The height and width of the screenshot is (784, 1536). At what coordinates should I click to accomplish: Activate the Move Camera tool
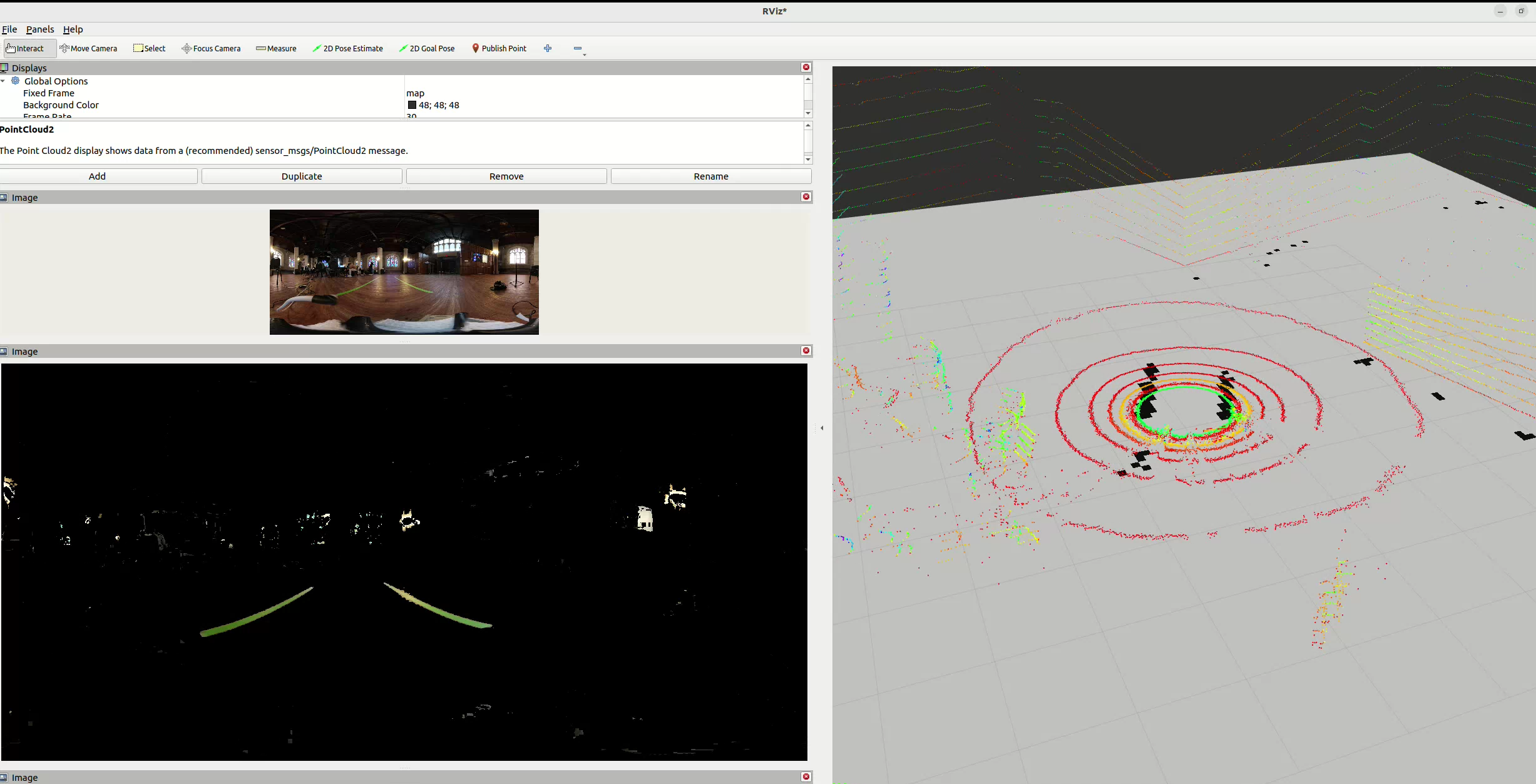88,48
